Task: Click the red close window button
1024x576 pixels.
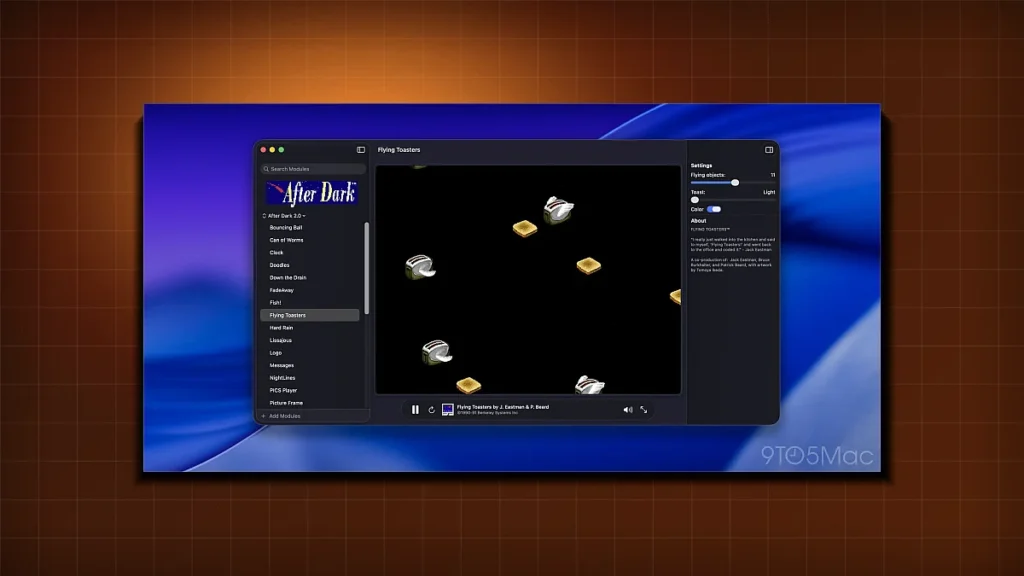Action: (263, 150)
